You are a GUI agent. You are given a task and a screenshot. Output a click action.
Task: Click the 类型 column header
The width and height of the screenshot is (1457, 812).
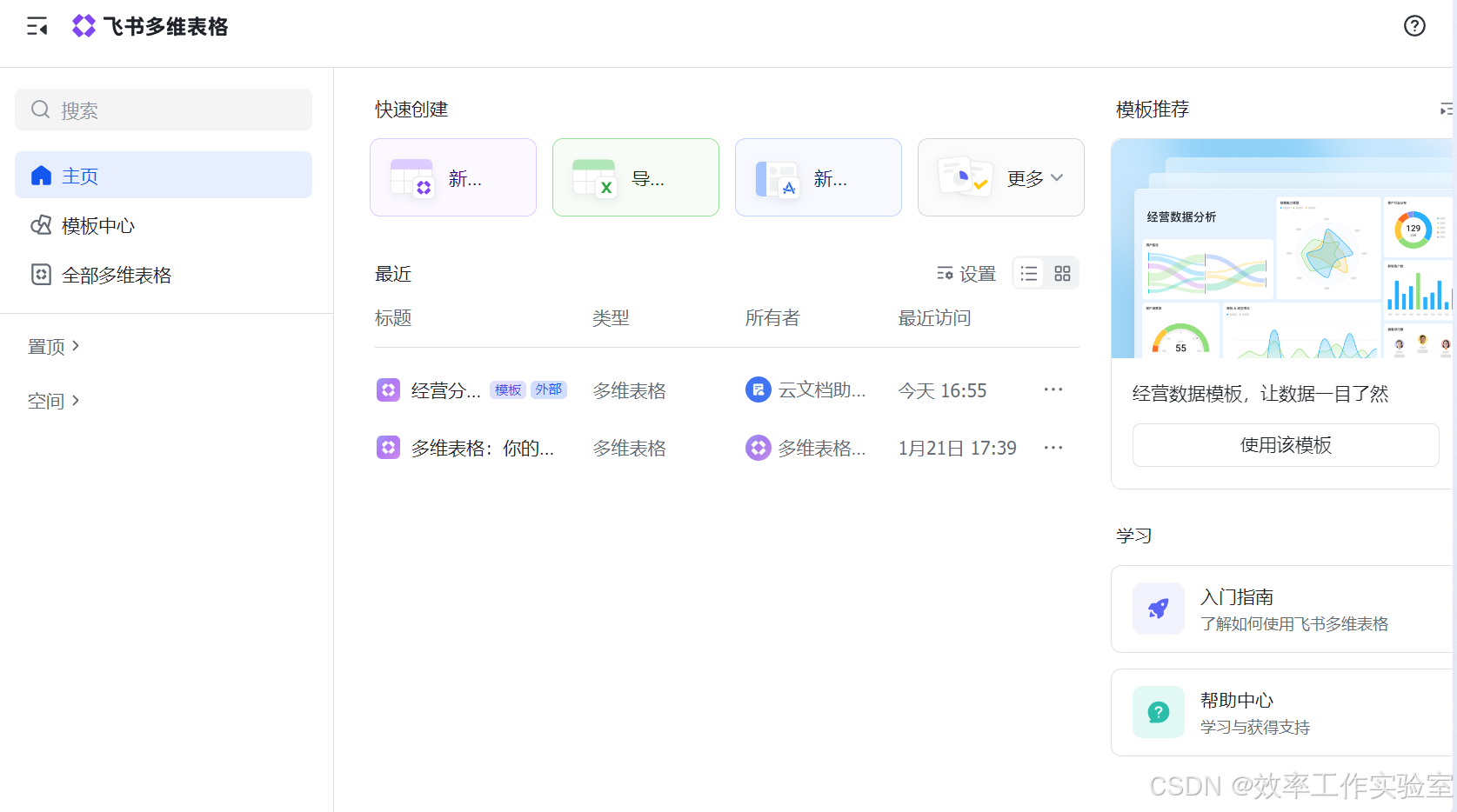[x=611, y=318]
